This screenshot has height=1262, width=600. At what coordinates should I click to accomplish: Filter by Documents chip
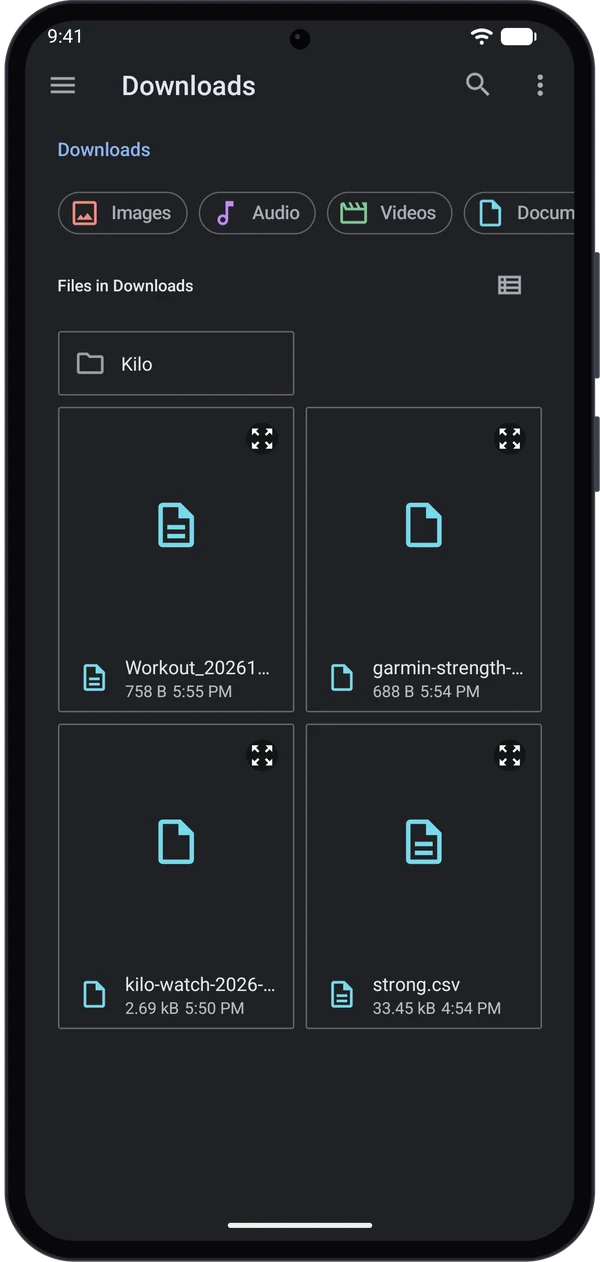(x=519, y=213)
